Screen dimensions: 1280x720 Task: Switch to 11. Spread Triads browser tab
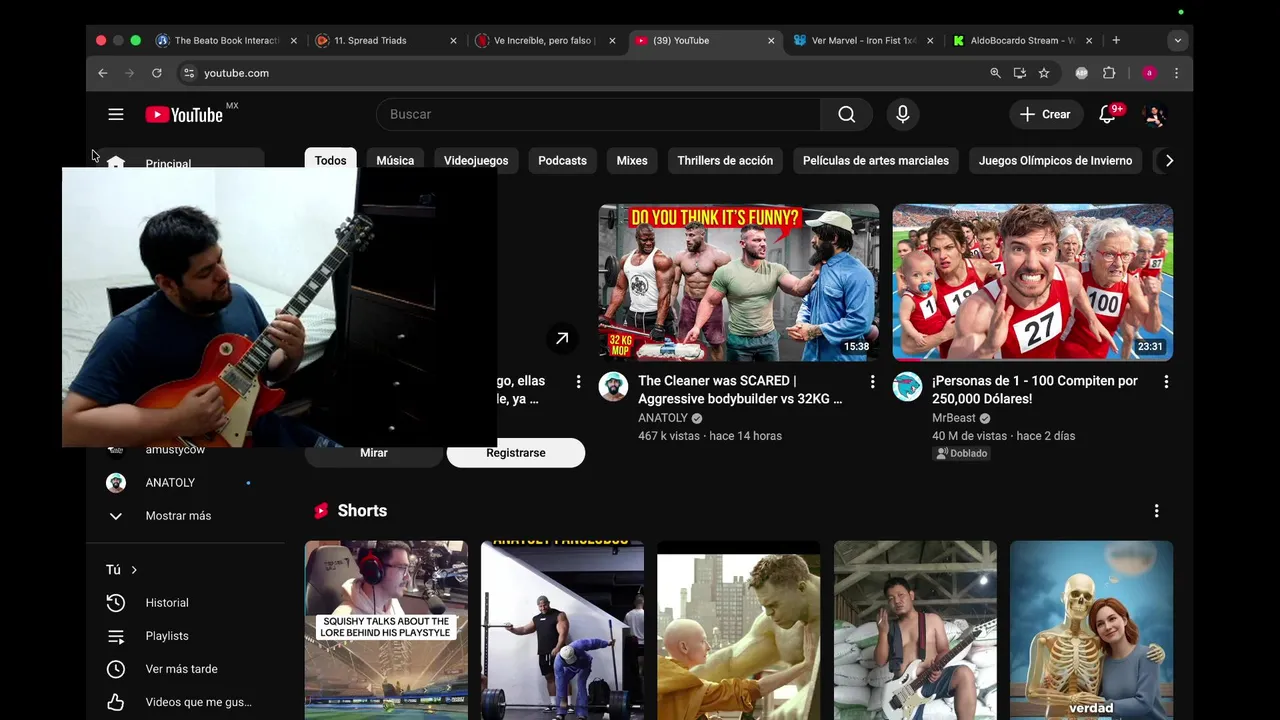click(x=384, y=41)
